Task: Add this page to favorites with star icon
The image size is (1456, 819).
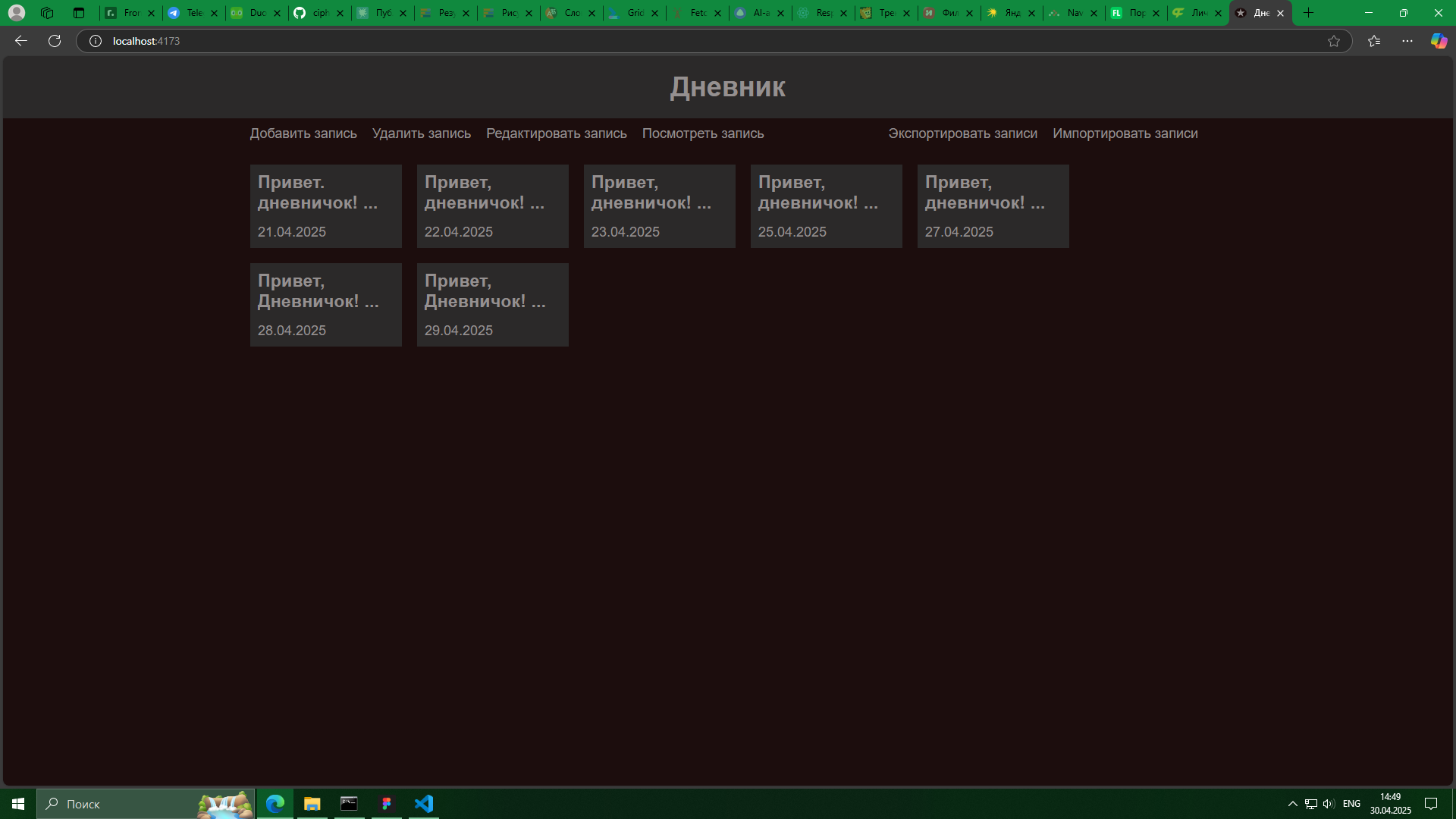Action: pyautogui.click(x=1334, y=41)
